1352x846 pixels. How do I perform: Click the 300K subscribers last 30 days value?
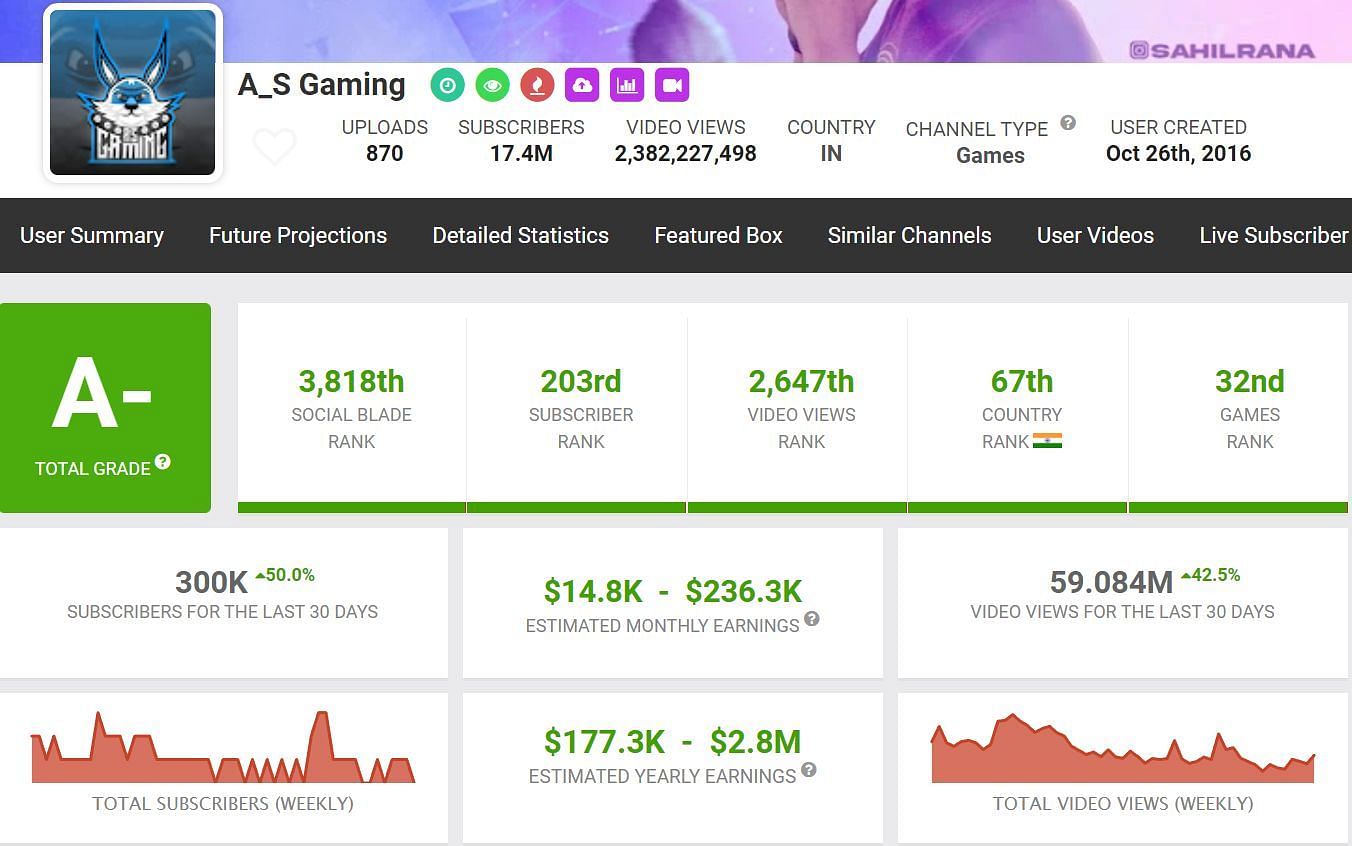coord(211,582)
